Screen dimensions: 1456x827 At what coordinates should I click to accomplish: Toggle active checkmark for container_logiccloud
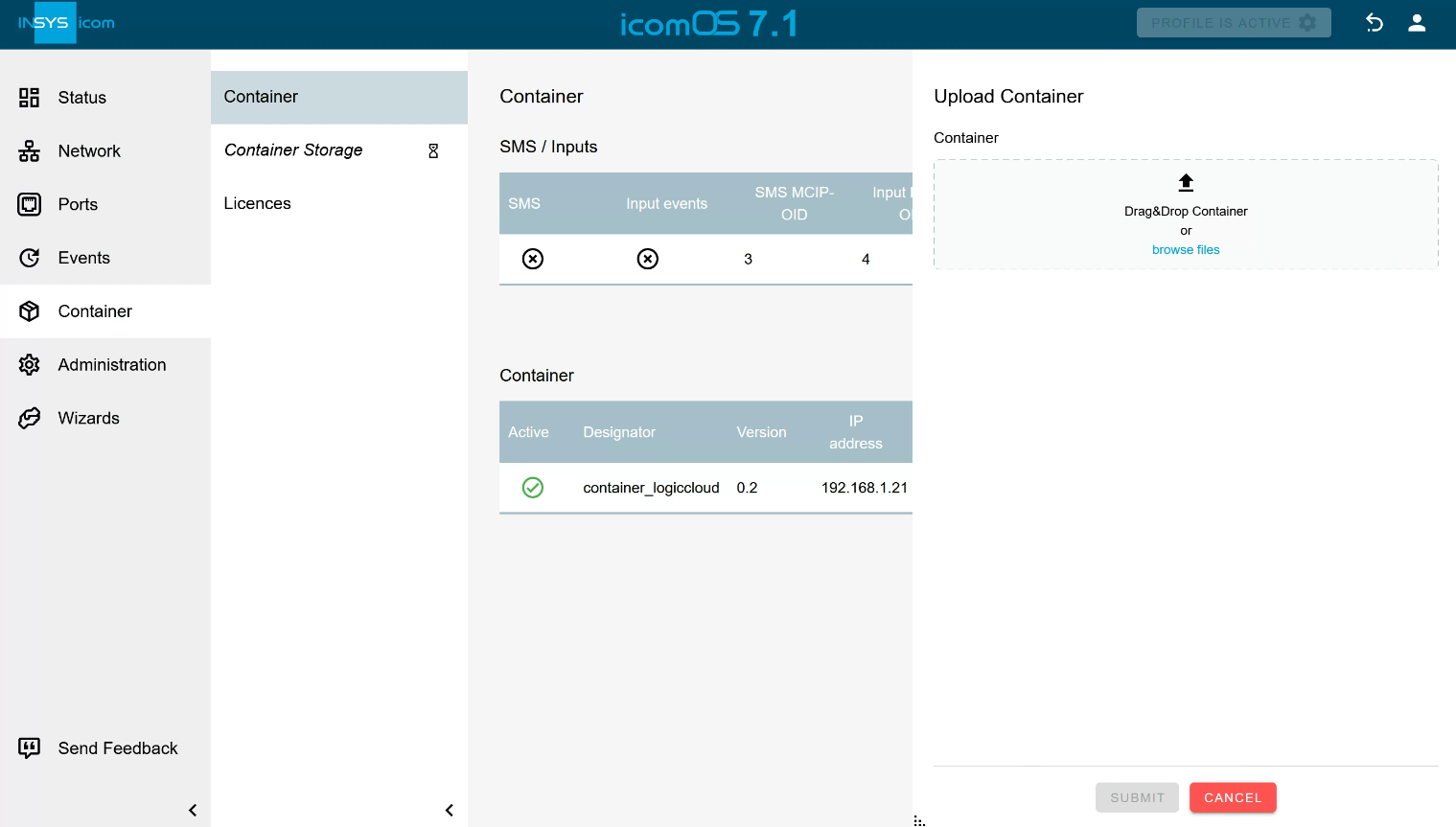click(x=533, y=488)
